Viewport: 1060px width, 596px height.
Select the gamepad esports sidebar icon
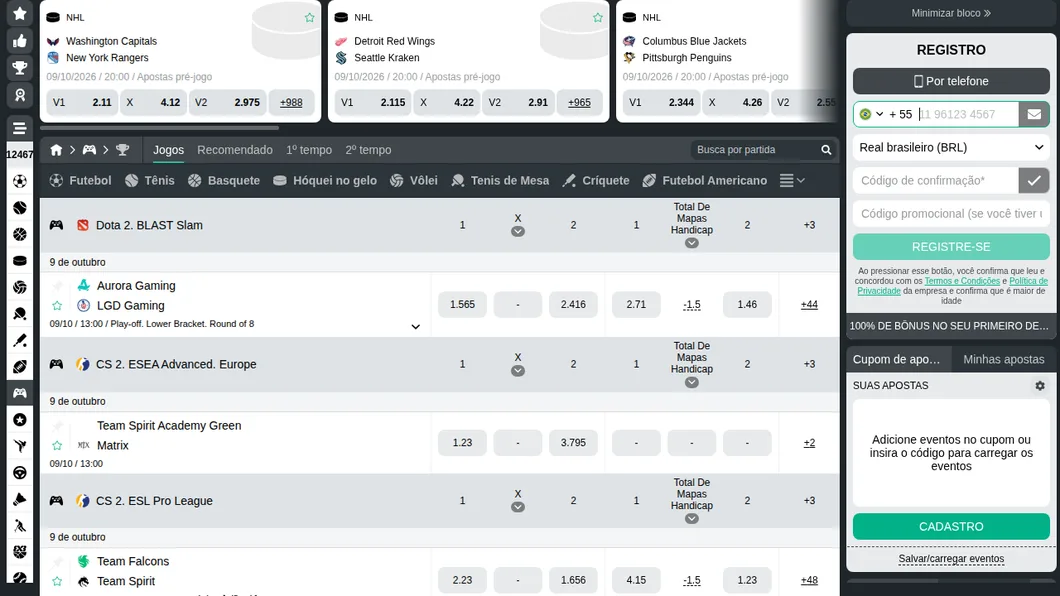[x=20, y=393]
